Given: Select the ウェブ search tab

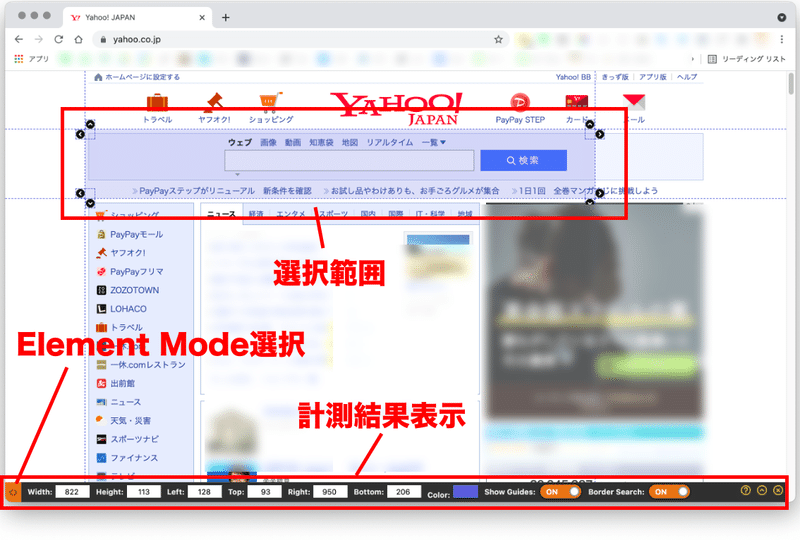Looking at the screenshot, I should [240, 142].
